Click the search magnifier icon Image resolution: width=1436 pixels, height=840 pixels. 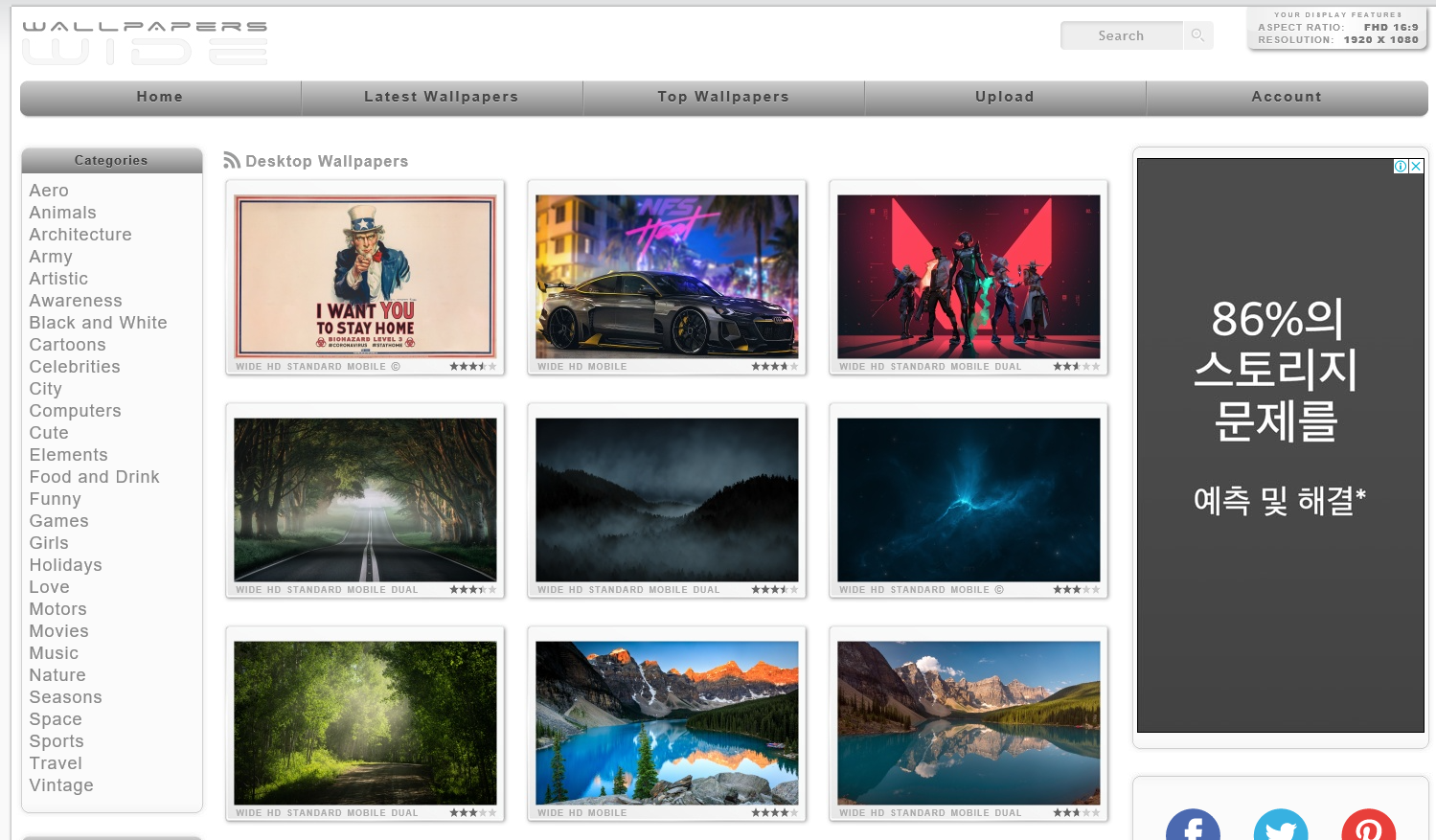point(1197,35)
